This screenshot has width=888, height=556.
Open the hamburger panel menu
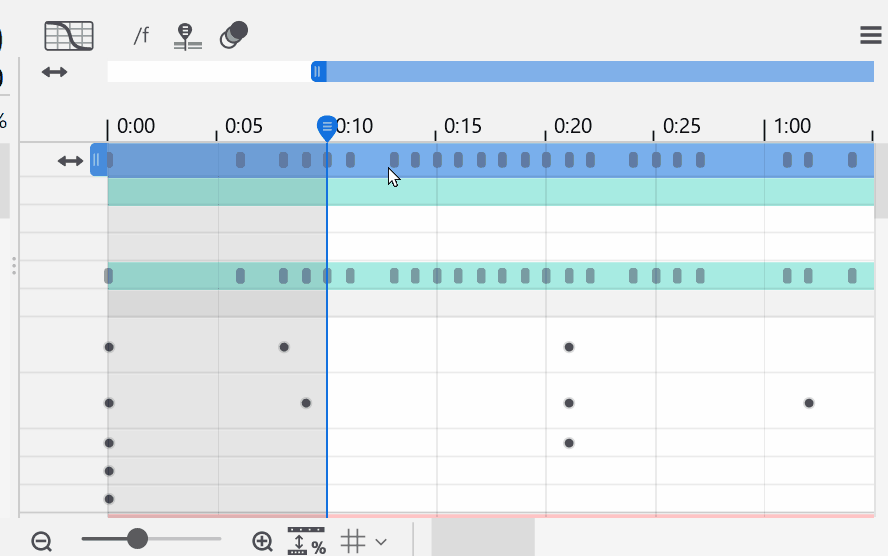870,36
